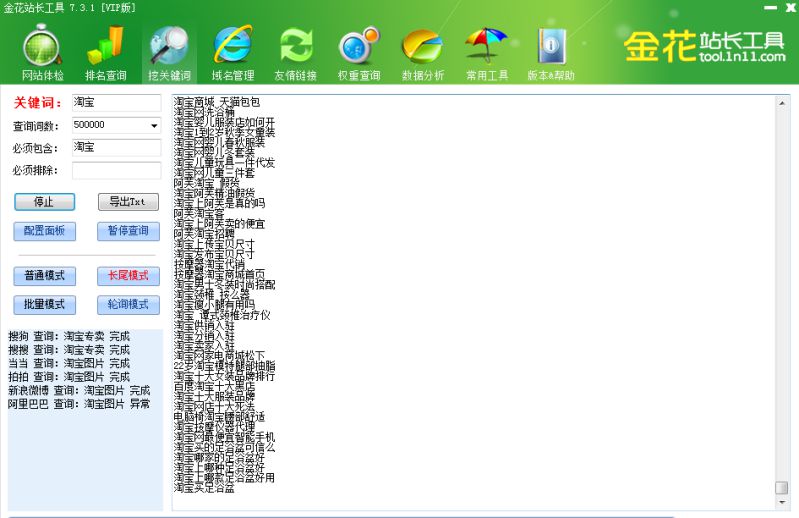The height and width of the screenshot is (518, 799).
Task: Click the 停止 stop button
Action: [x=44, y=202]
